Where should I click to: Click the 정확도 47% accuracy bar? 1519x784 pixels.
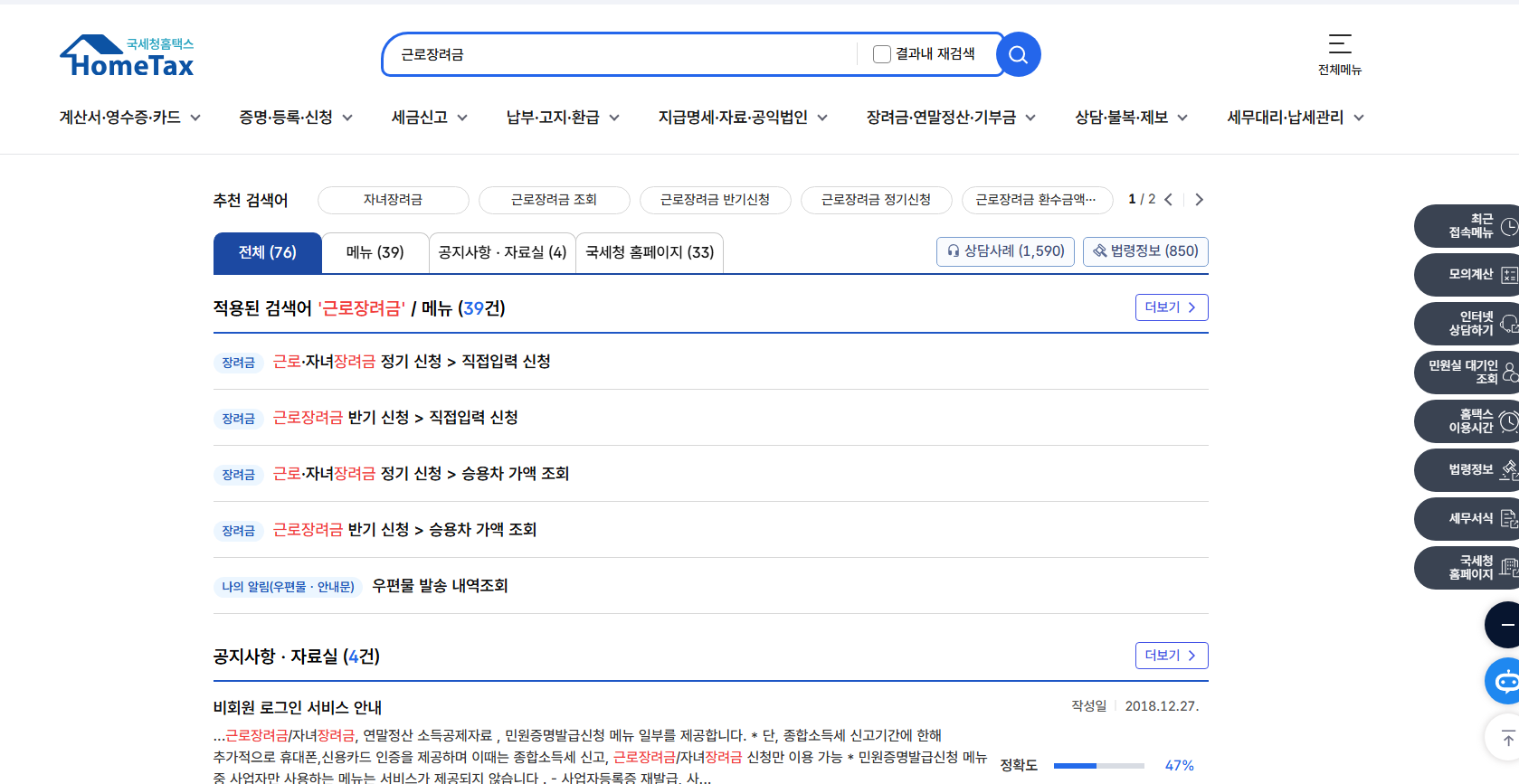coord(1099,766)
